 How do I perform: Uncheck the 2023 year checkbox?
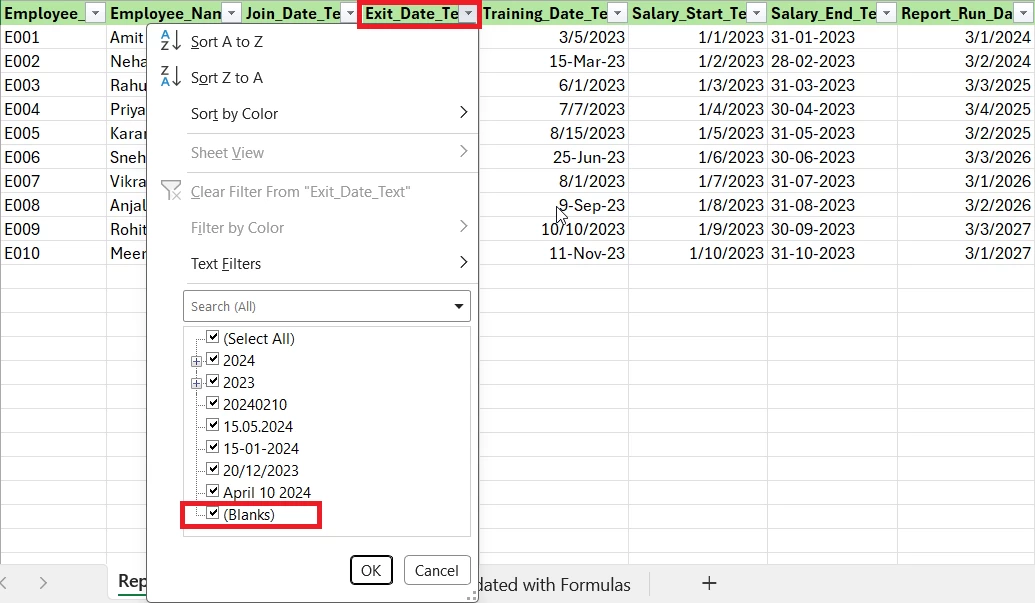(x=213, y=381)
